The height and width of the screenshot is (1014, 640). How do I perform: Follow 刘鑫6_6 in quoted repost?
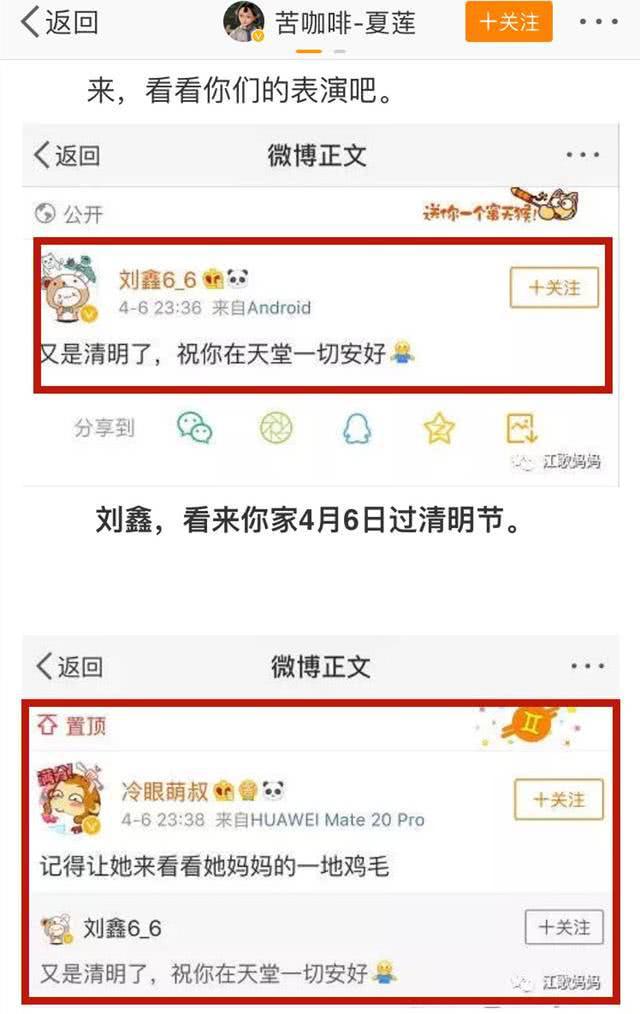[x=564, y=927]
